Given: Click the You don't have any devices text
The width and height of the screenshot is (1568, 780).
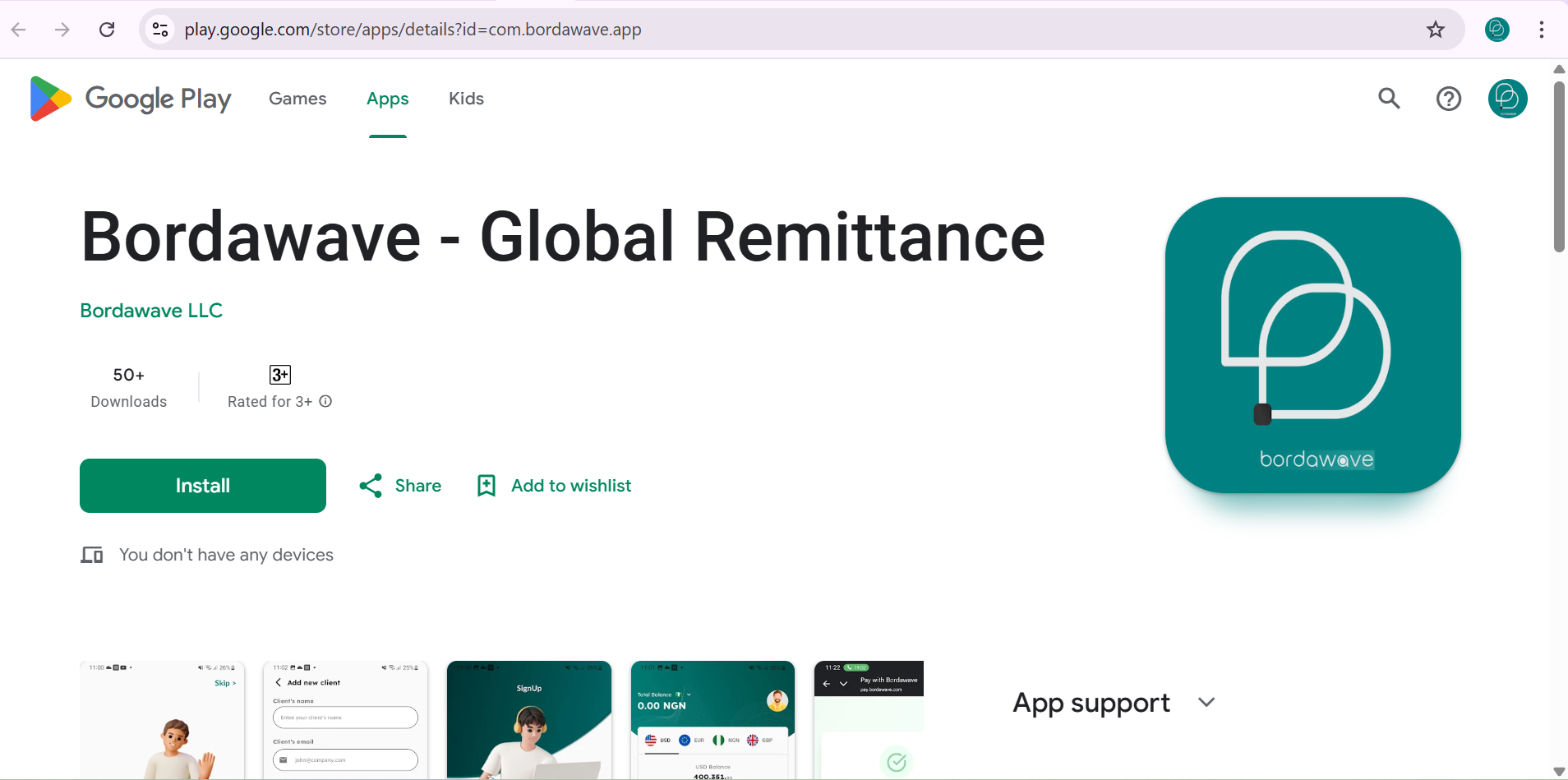Looking at the screenshot, I should (226, 555).
